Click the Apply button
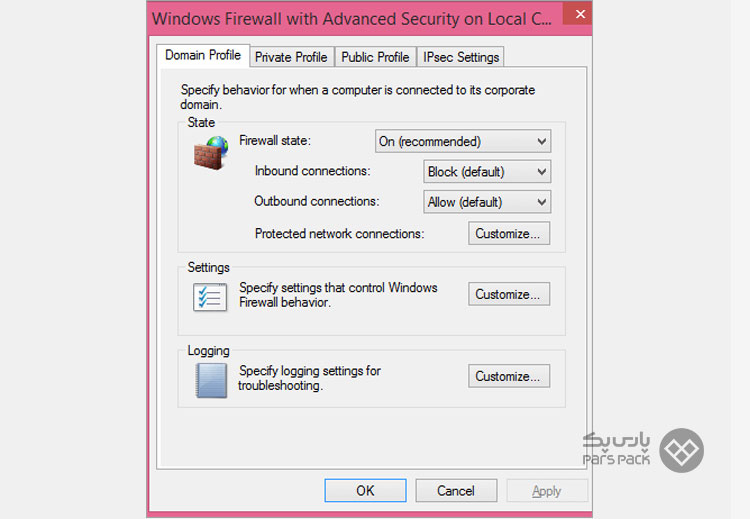This screenshot has height=519, width=750. pos(547,490)
